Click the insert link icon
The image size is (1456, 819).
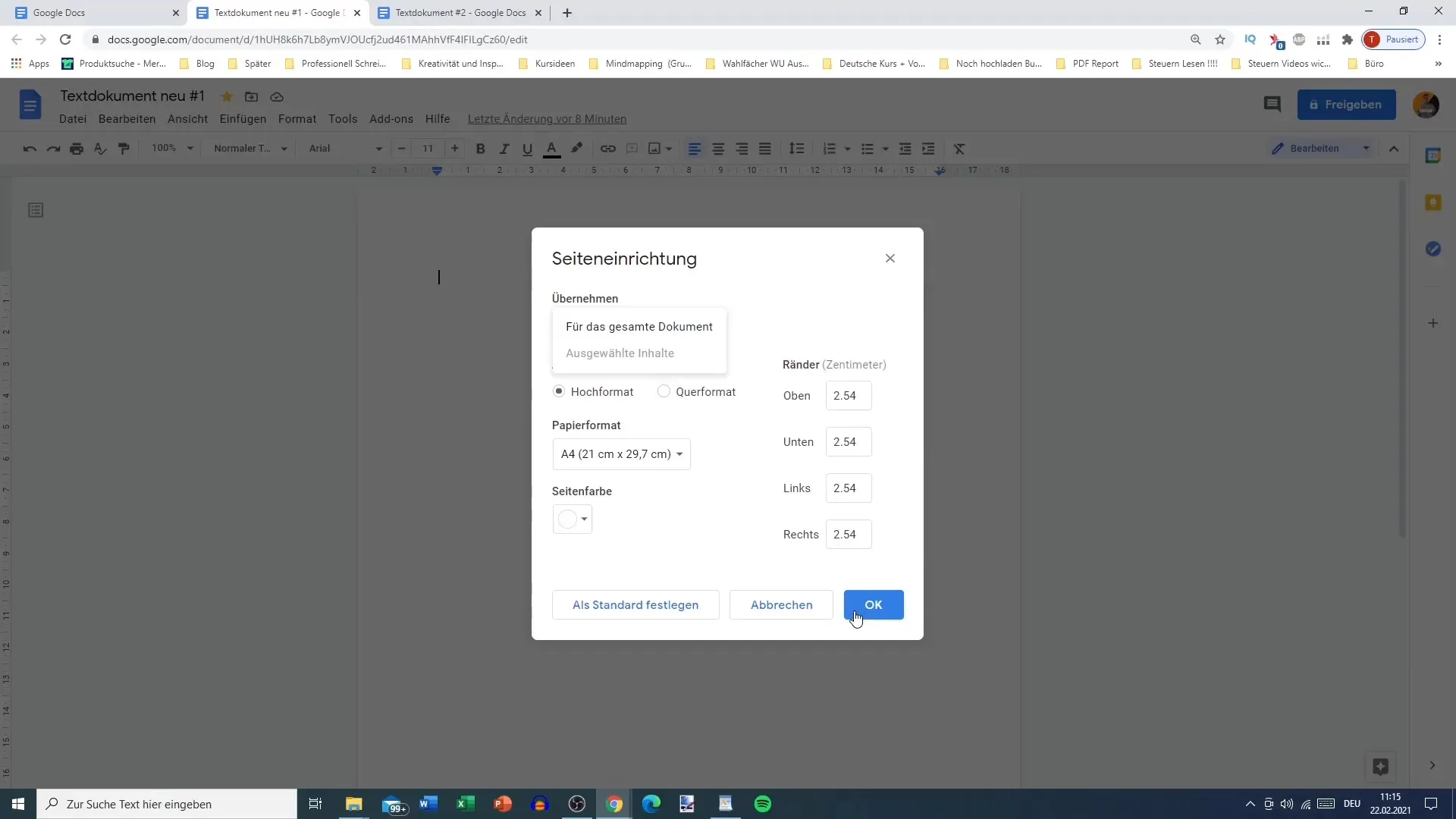[608, 148]
